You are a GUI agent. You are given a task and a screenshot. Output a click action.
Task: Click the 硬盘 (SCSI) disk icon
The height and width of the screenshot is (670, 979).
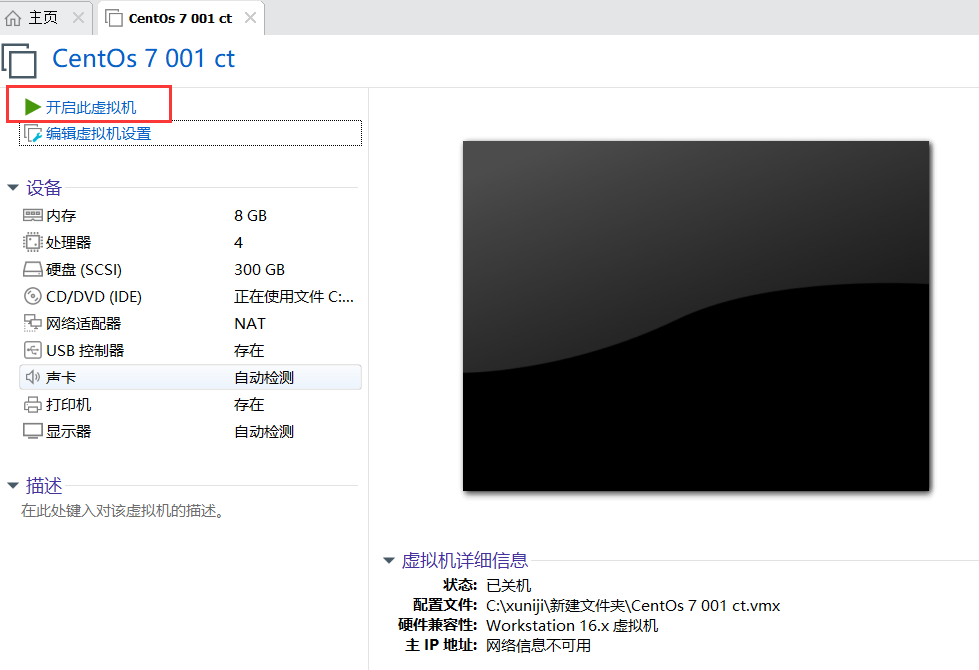tap(32, 269)
